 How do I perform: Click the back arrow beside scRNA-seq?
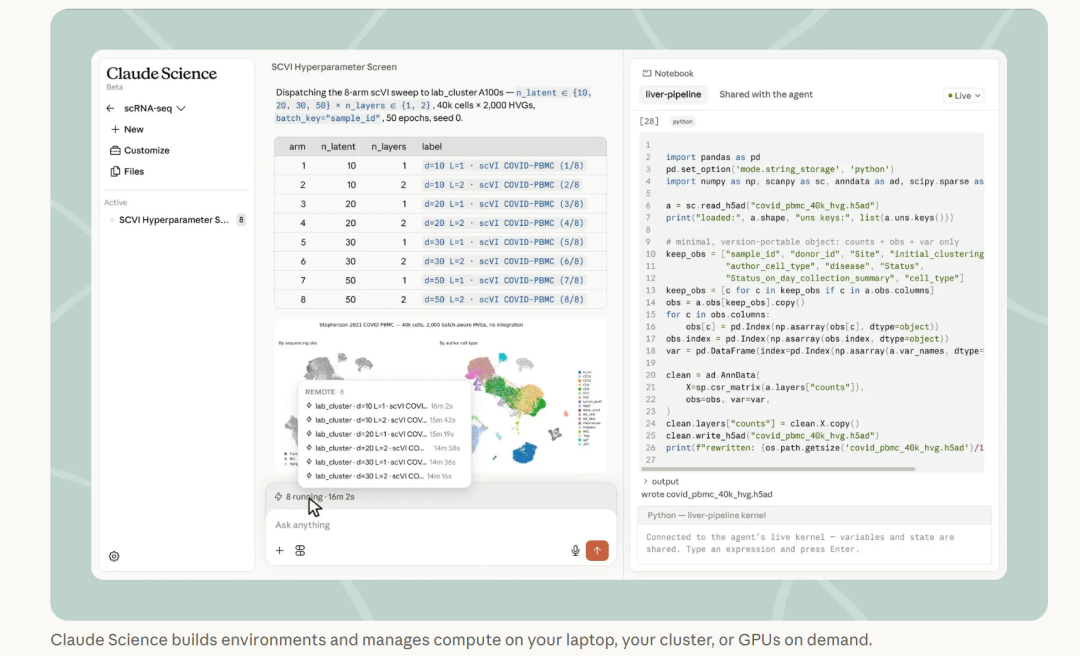110,108
